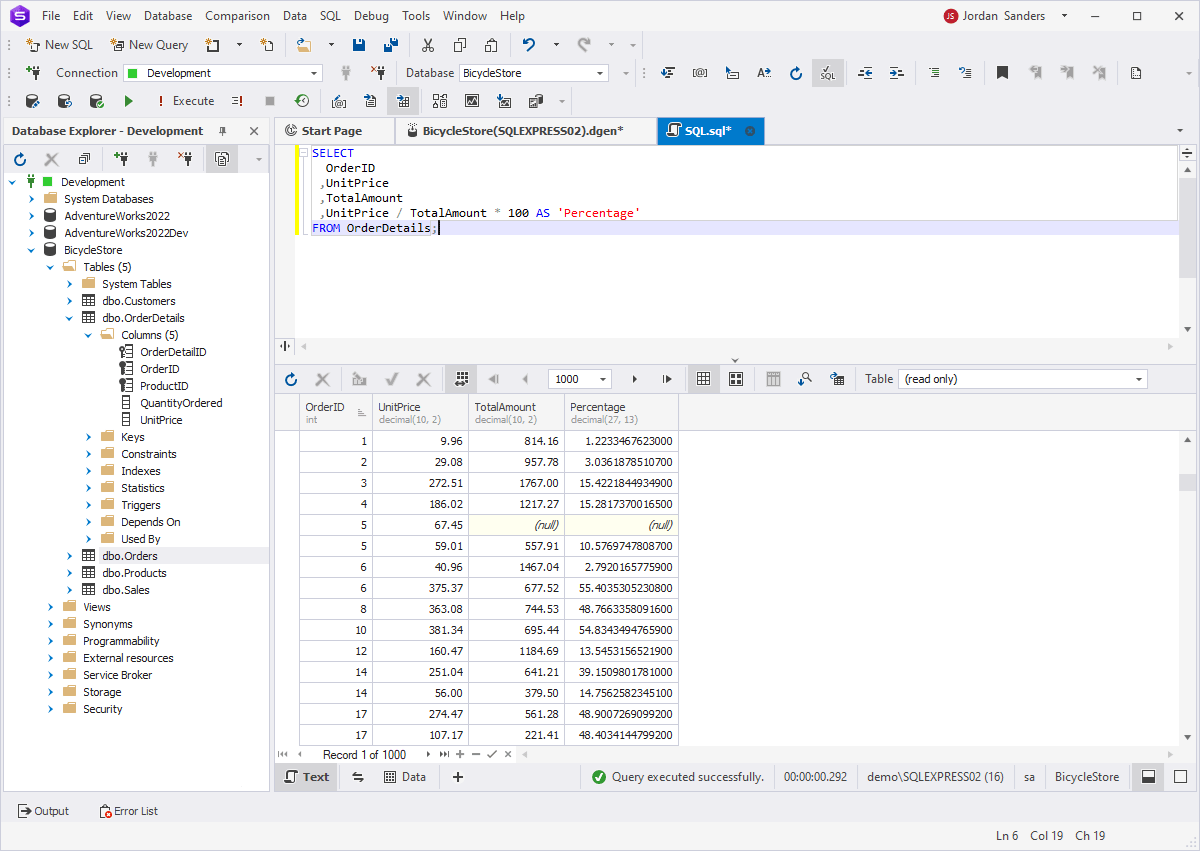Expand the Programmability folder
Viewport: 1200px width, 851px height.
point(51,641)
